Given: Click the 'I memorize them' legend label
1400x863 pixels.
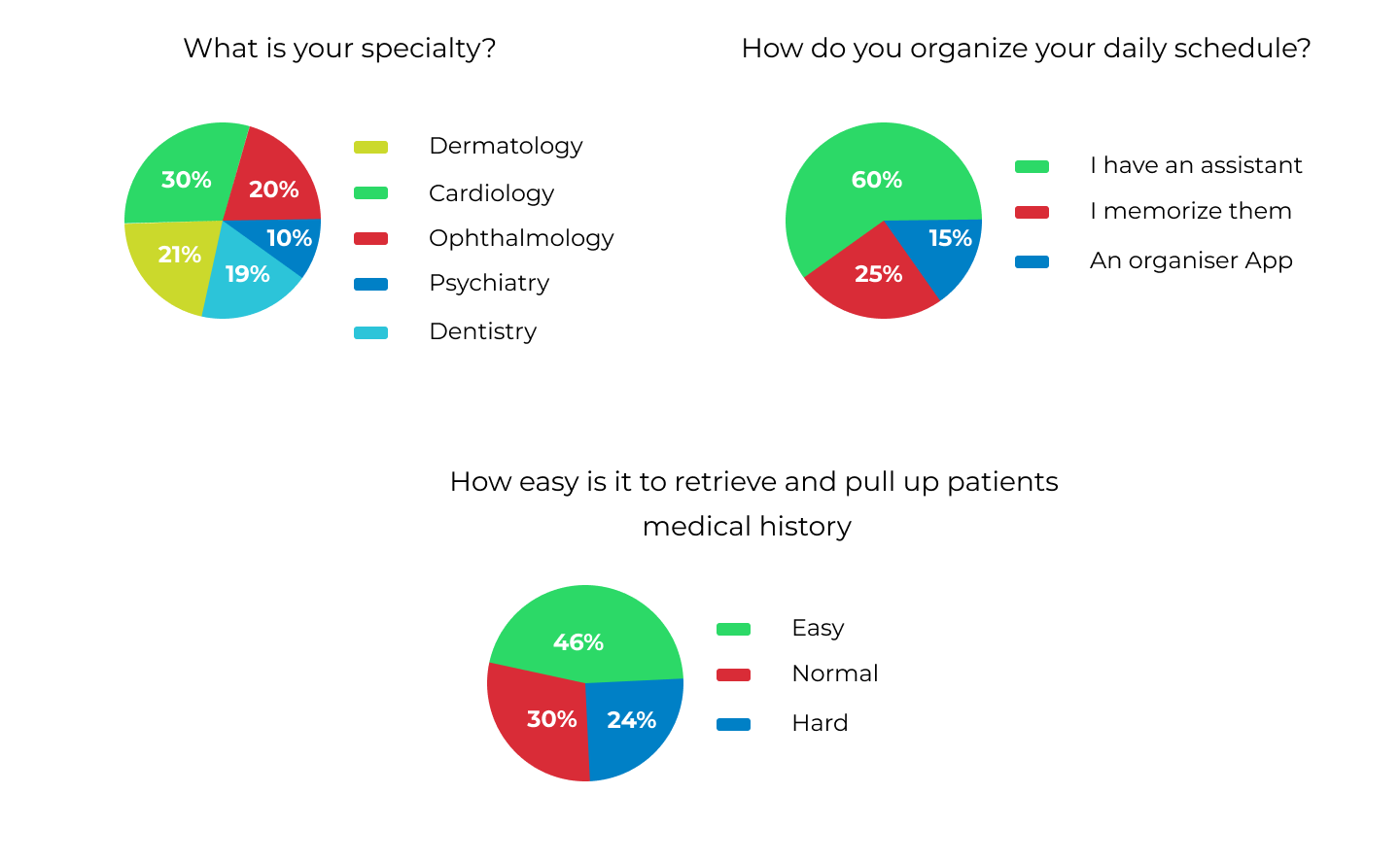Looking at the screenshot, I should point(1190,212).
